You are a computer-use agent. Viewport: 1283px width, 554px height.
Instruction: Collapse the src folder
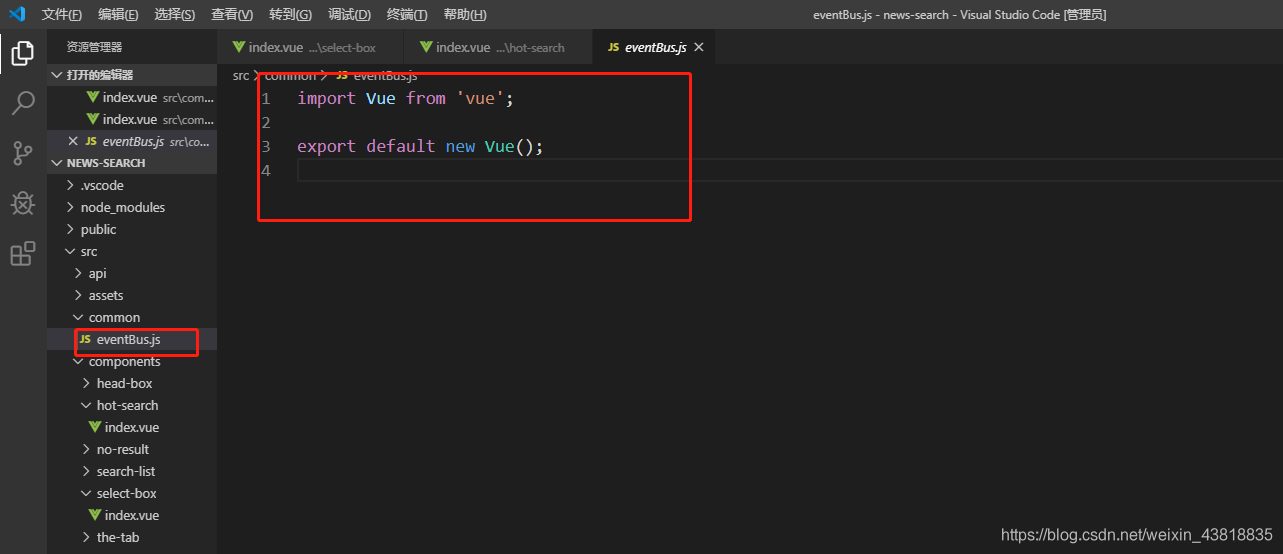tap(132, 251)
